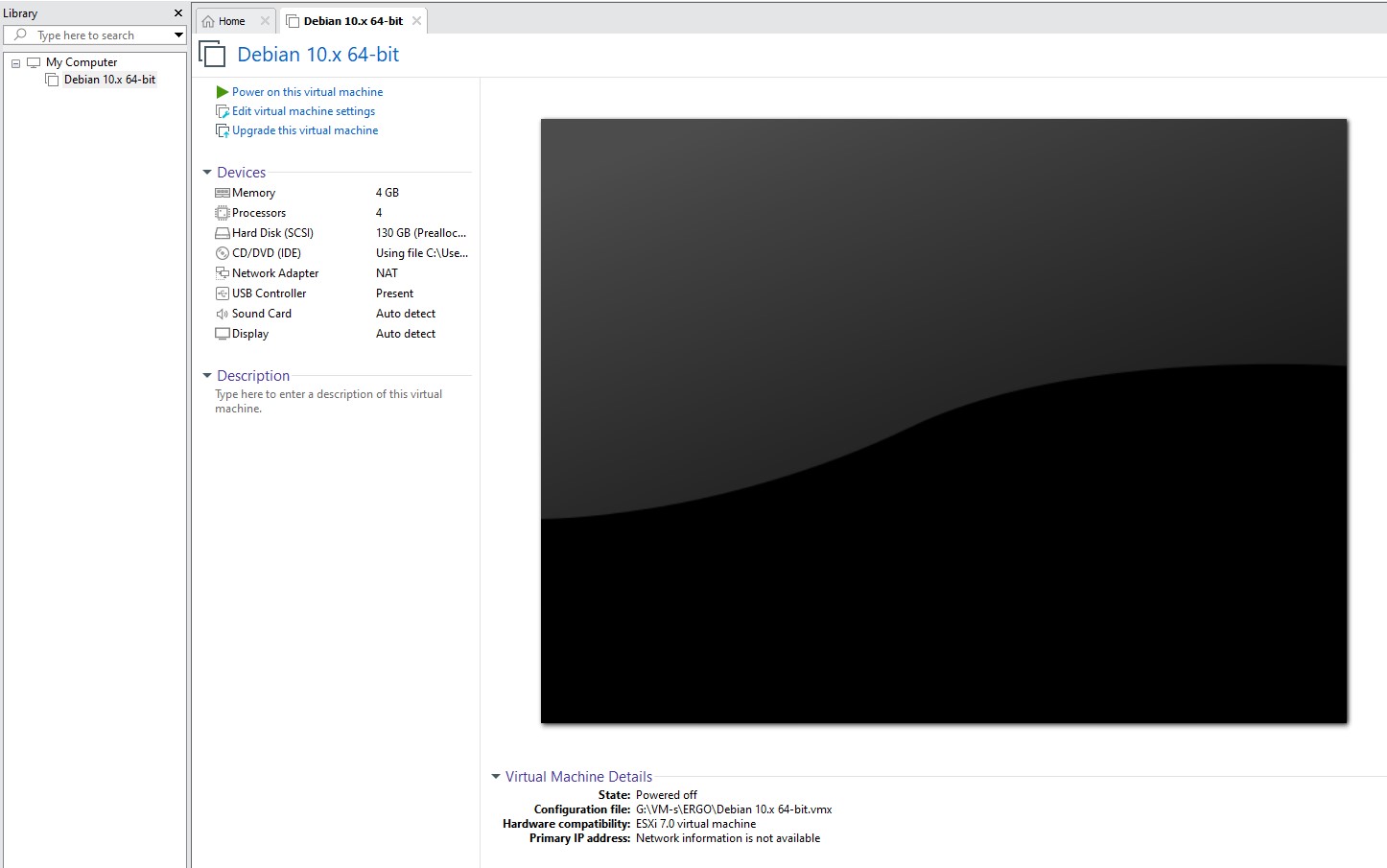Click the Sound Card speaker icon
This screenshot has height=868, width=1387.
(223, 314)
